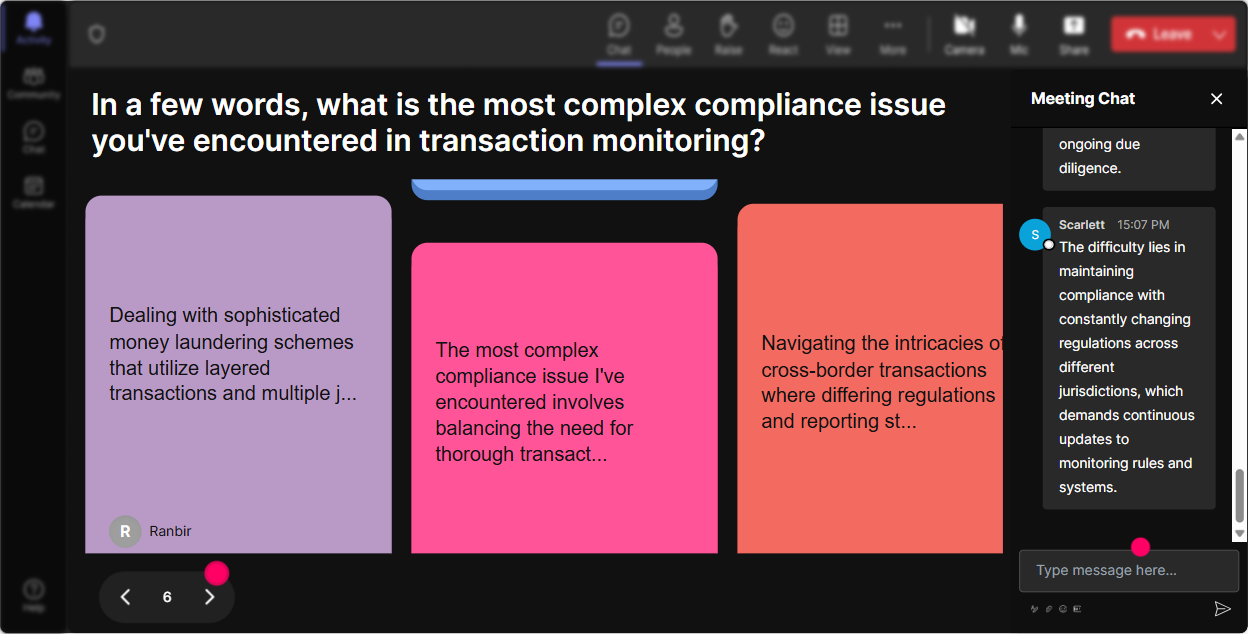
Task: Toggle the meeting Chat panel tab
Action: pyautogui.click(x=619, y=34)
